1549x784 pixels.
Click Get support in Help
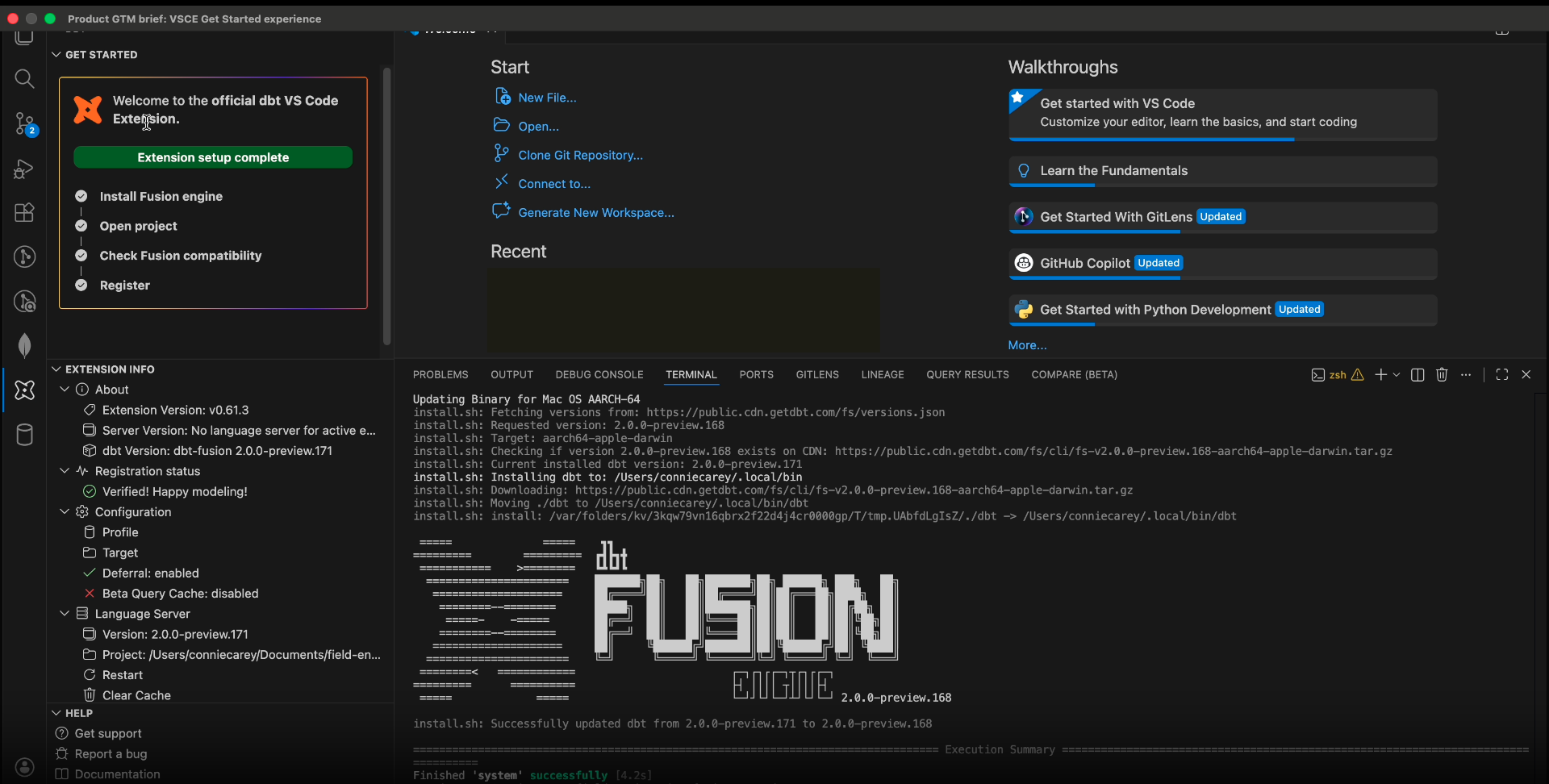point(108,733)
